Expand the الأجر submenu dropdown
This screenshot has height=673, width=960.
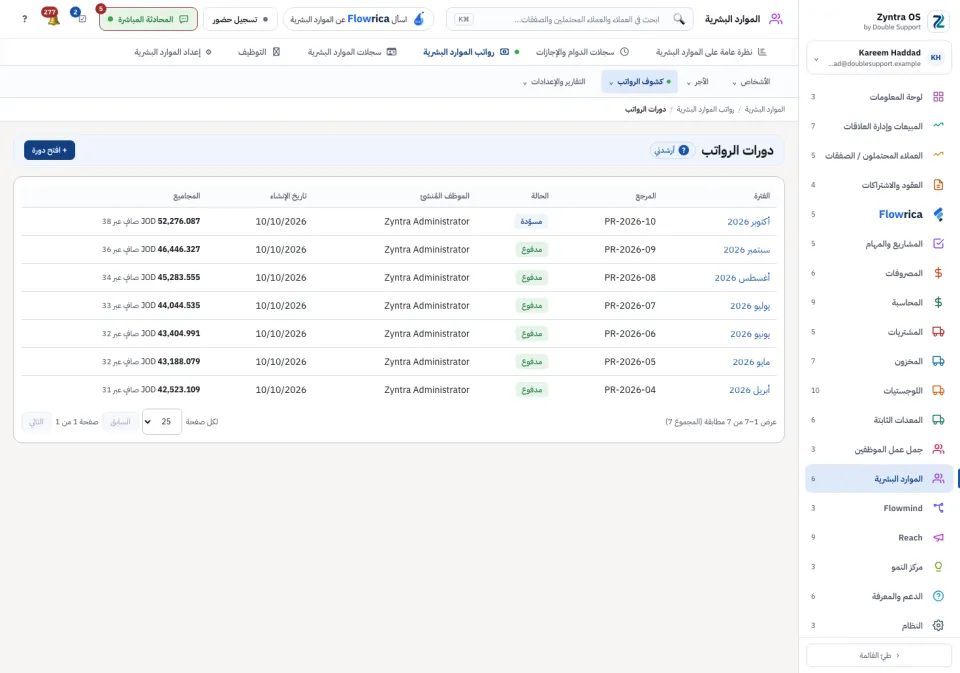point(697,82)
